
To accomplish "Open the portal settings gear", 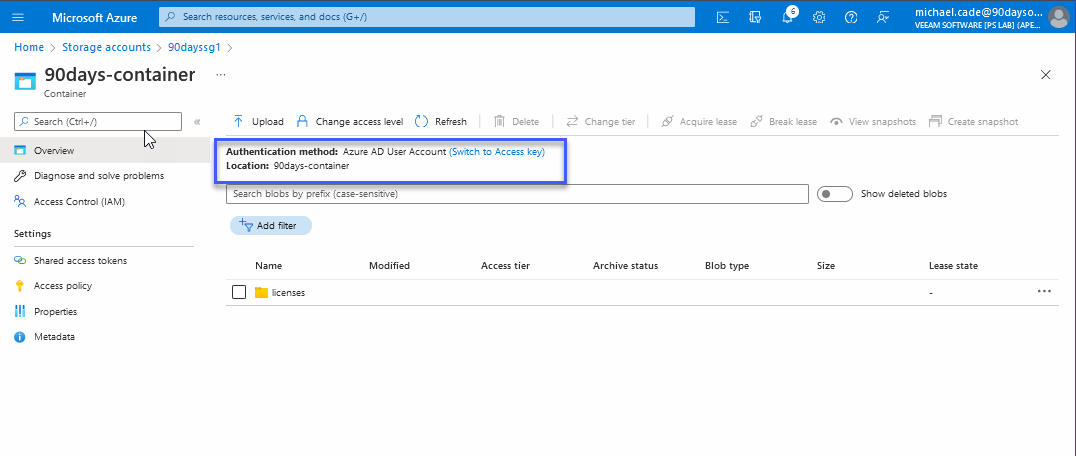I will [x=819, y=17].
